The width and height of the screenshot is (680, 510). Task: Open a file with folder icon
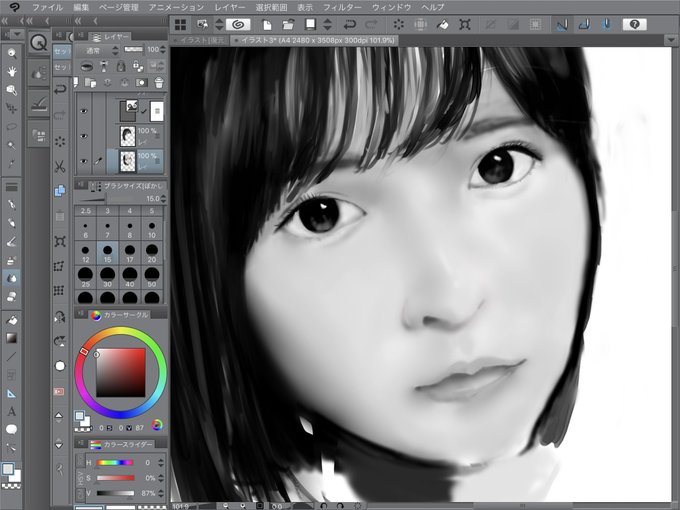point(288,25)
